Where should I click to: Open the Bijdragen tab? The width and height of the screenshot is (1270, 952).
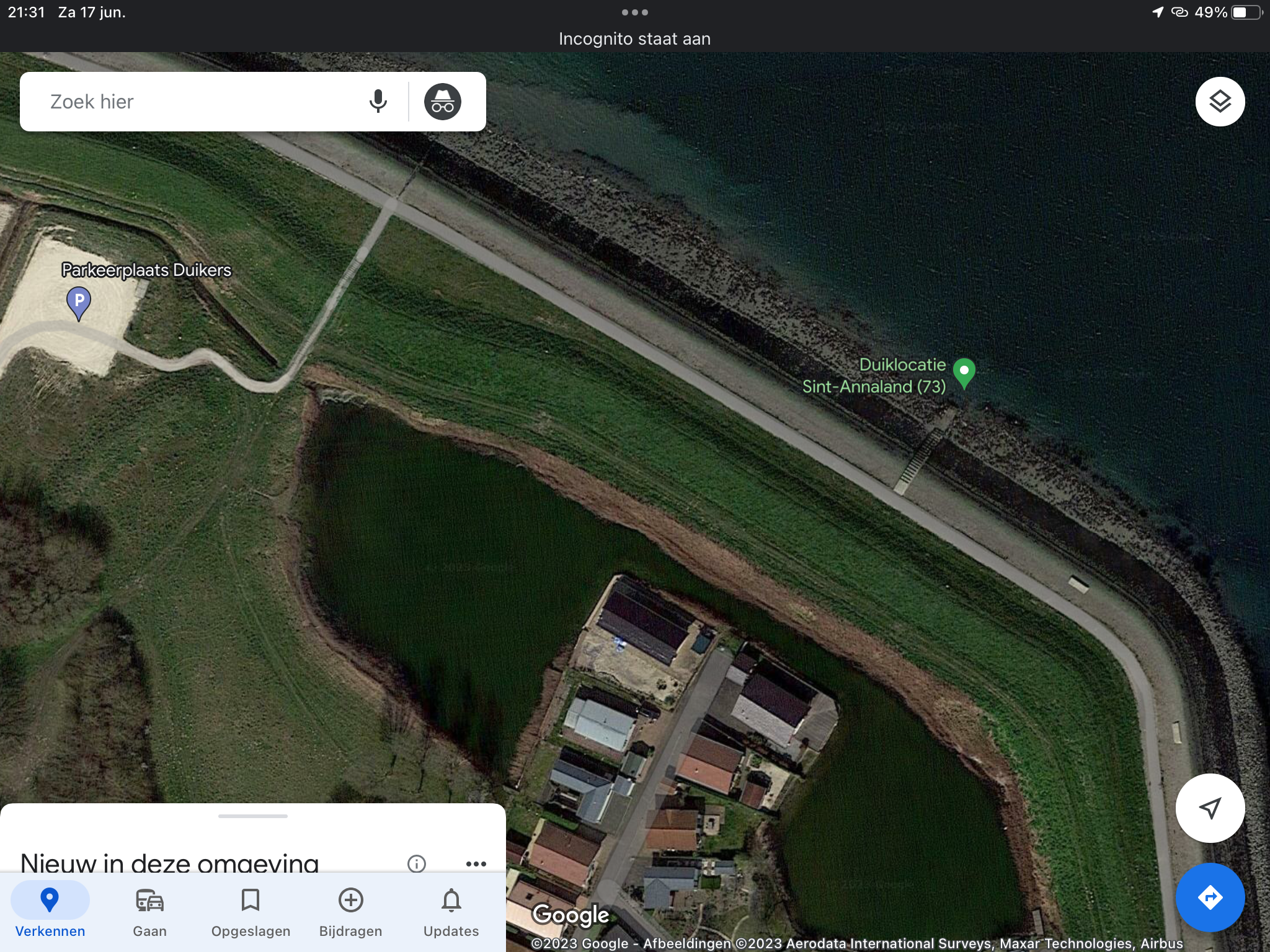click(350, 911)
